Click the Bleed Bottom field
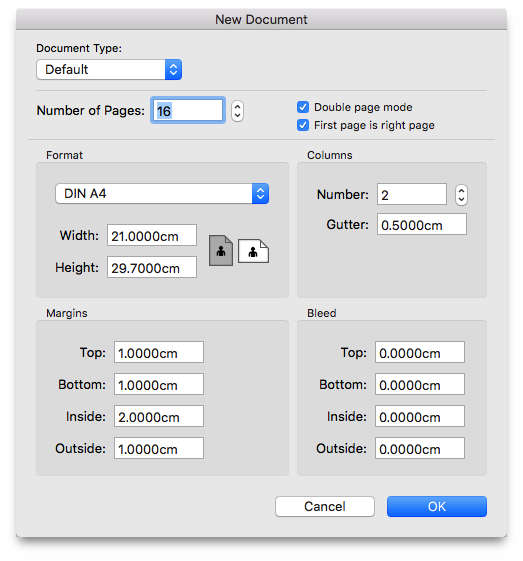 coord(420,384)
